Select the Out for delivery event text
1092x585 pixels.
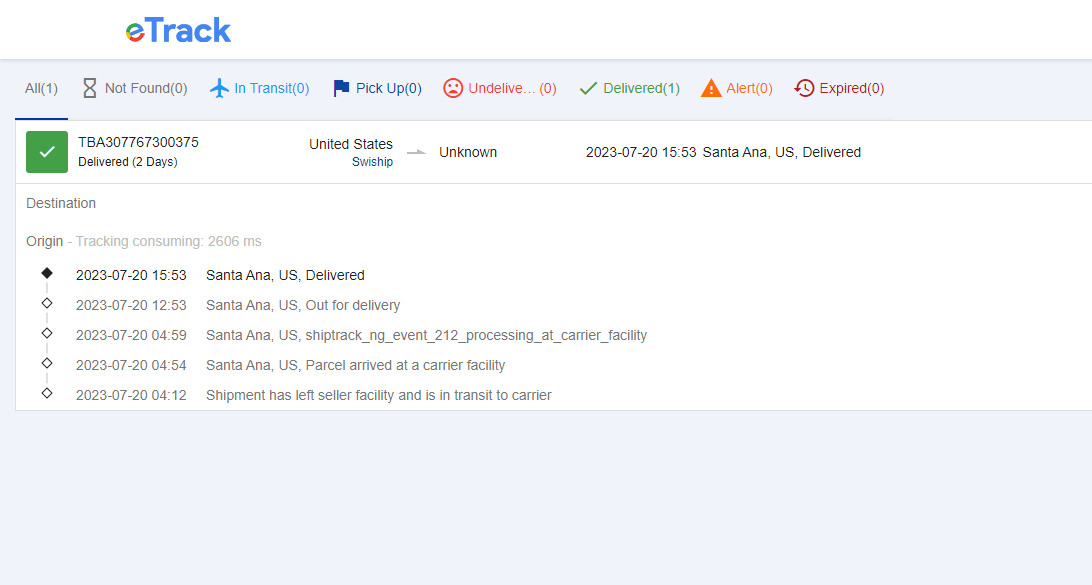point(303,305)
